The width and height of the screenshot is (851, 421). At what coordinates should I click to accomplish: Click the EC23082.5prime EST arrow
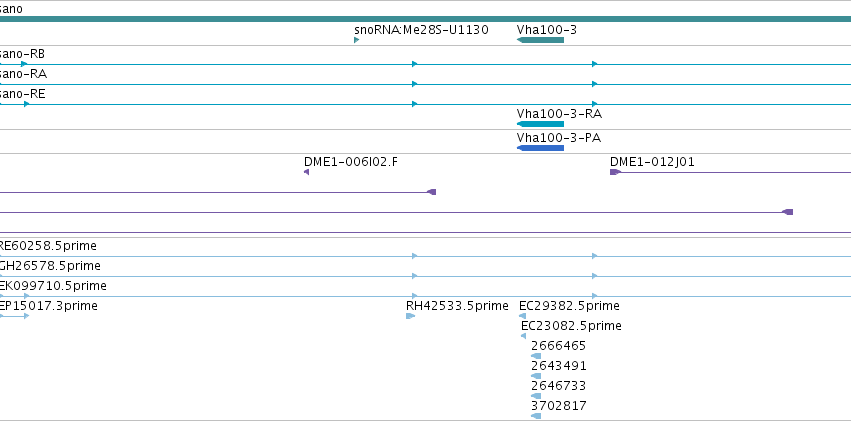[x=523, y=336]
